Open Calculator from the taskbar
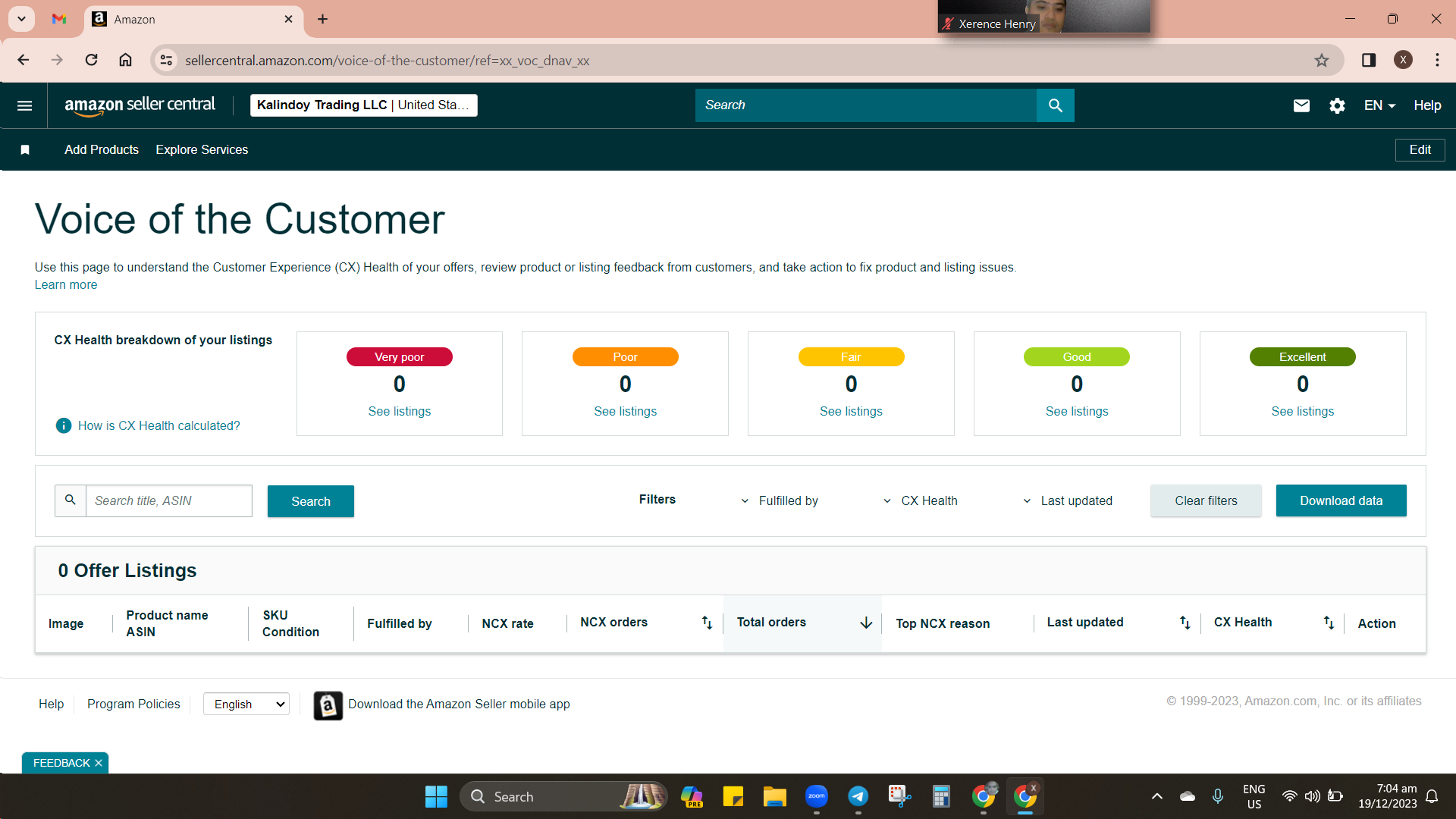This screenshot has height=819, width=1456. [x=941, y=796]
